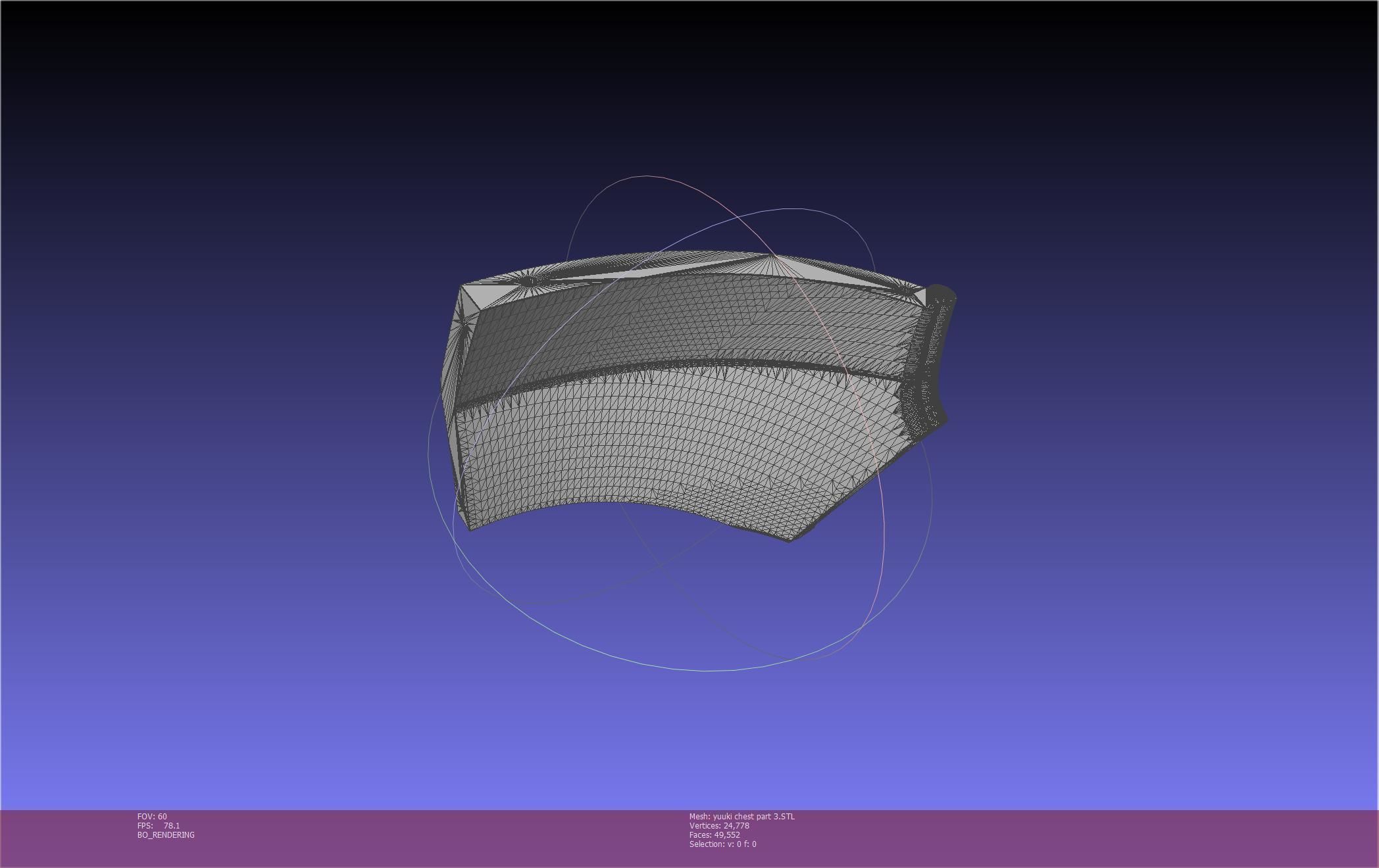Image resolution: width=1379 pixels, height=868 pixels.
Task: Click the 'Vertices: 24,778' line
Action: [x=719, y=825]
